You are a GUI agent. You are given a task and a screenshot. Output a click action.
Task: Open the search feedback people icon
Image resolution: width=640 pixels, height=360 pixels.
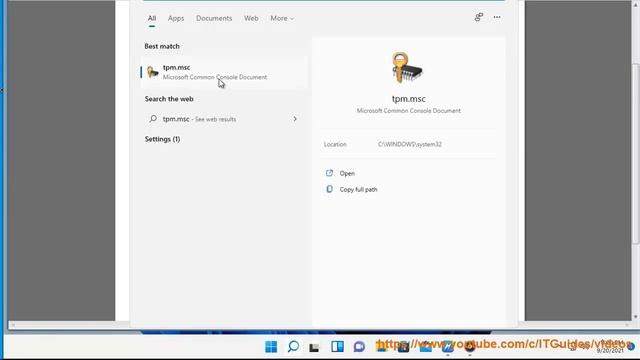coord(479,17)
